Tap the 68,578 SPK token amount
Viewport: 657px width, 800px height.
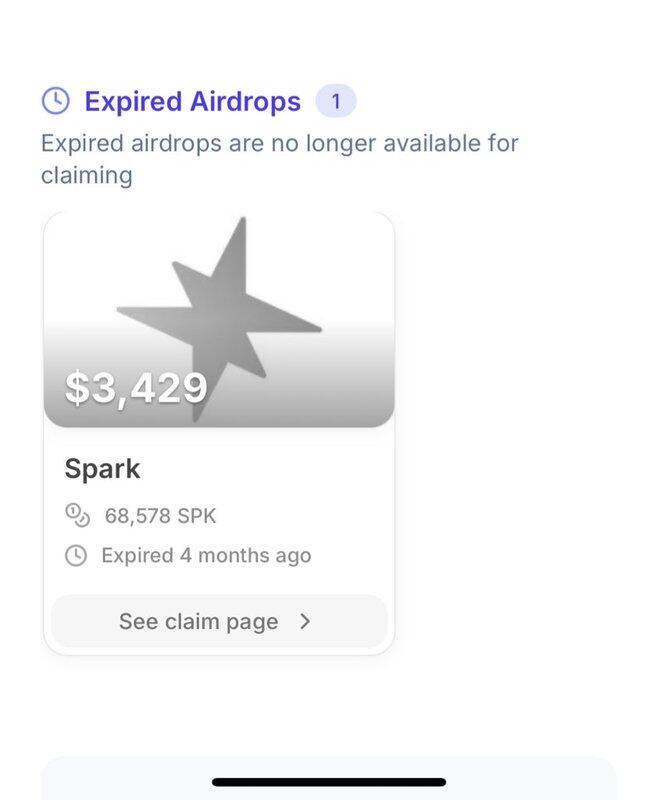160,517
